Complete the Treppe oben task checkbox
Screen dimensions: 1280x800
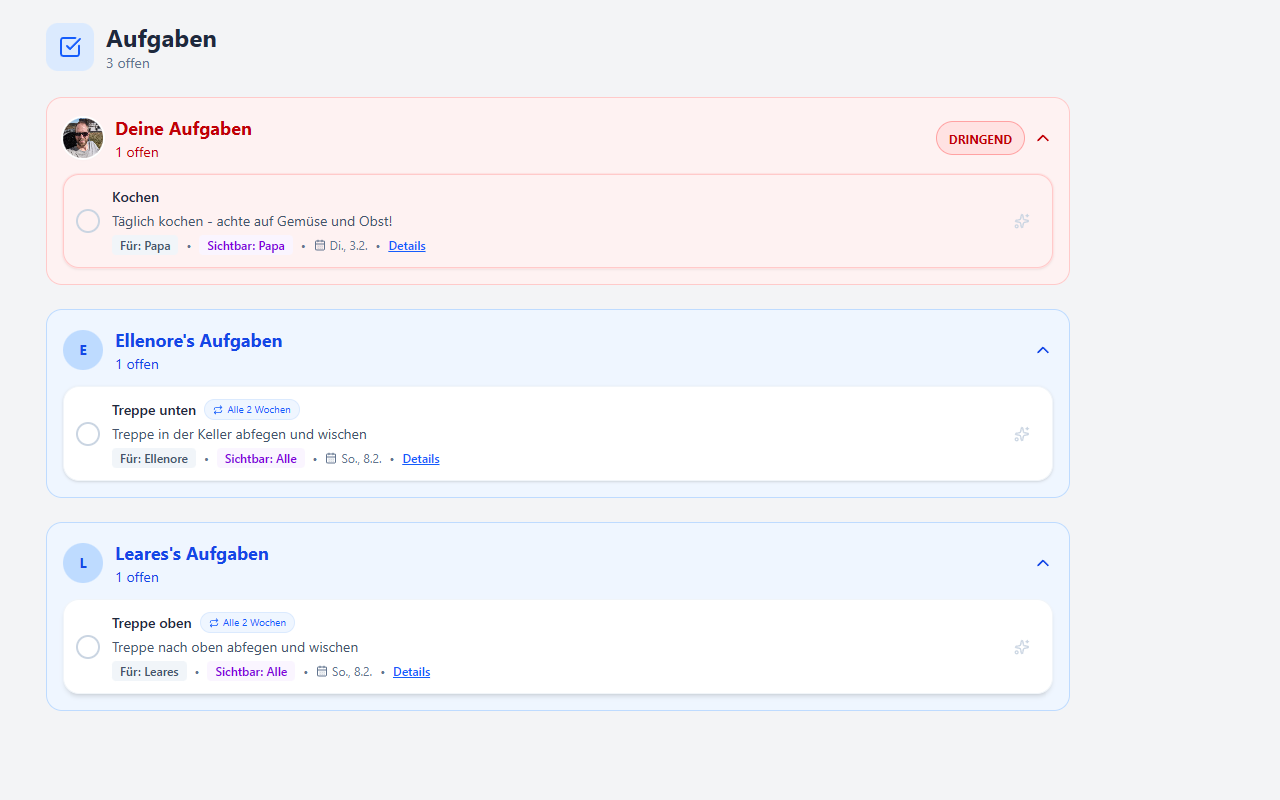(88, 647)
